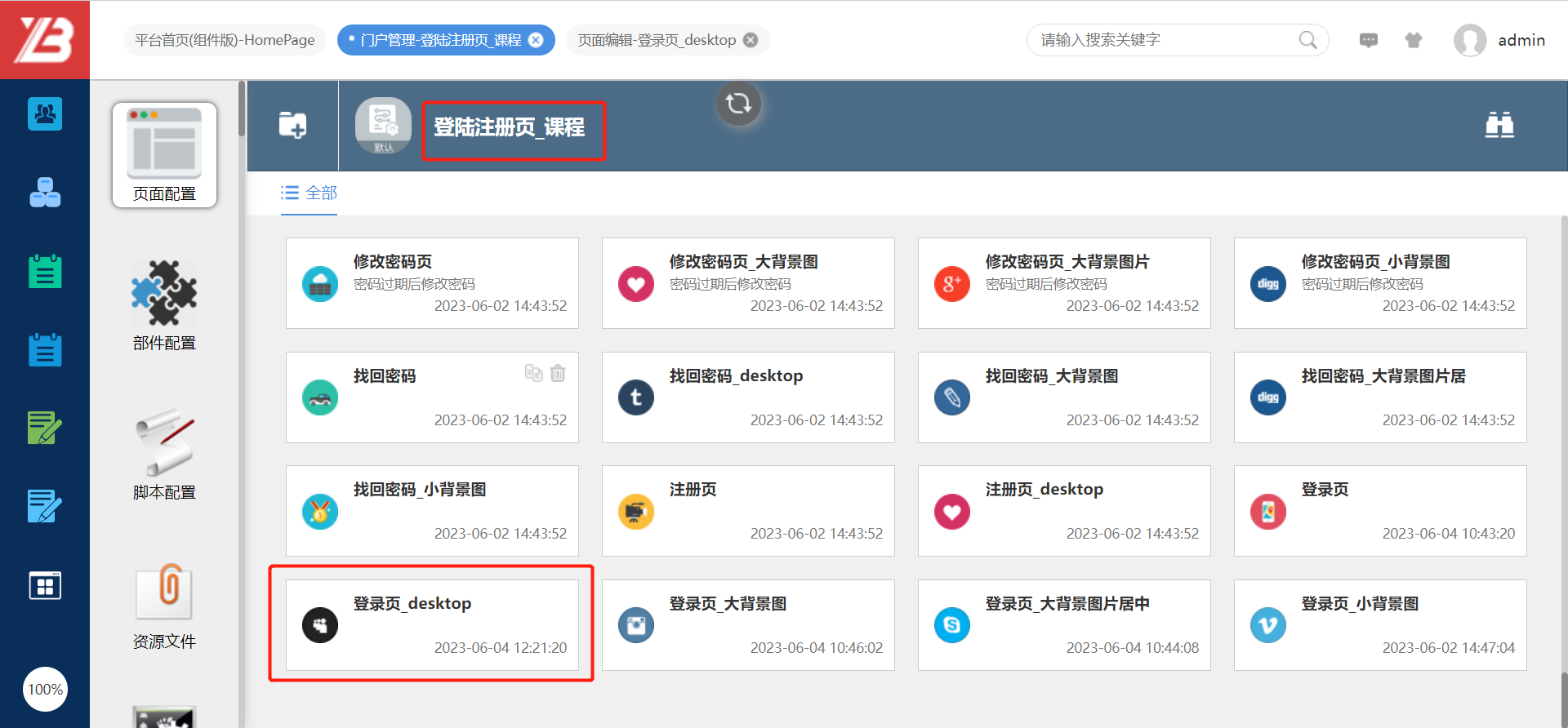Open the theme shirt icon
This screenshot has width=1568, height=728.
[1414, 40]
